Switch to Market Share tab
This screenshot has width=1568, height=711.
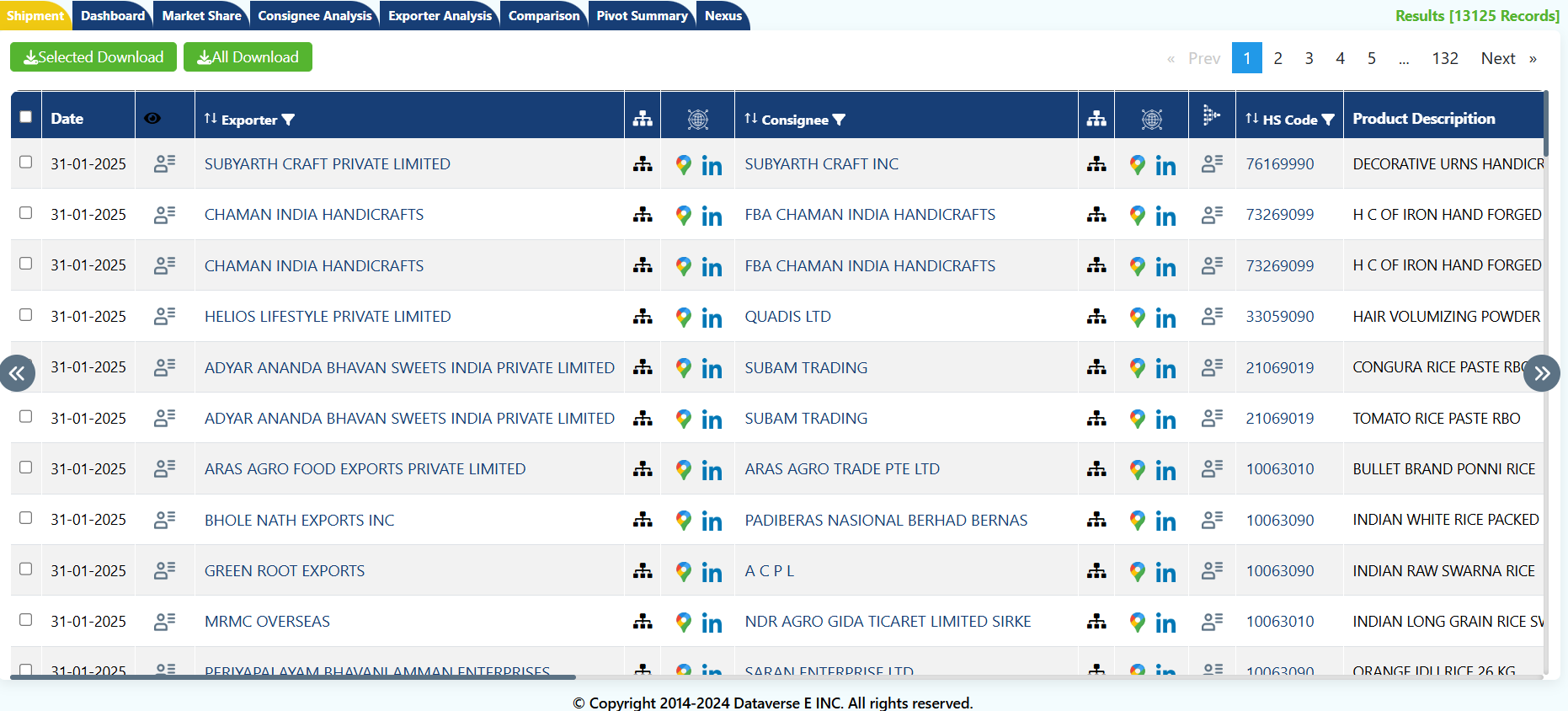(201, 15)
